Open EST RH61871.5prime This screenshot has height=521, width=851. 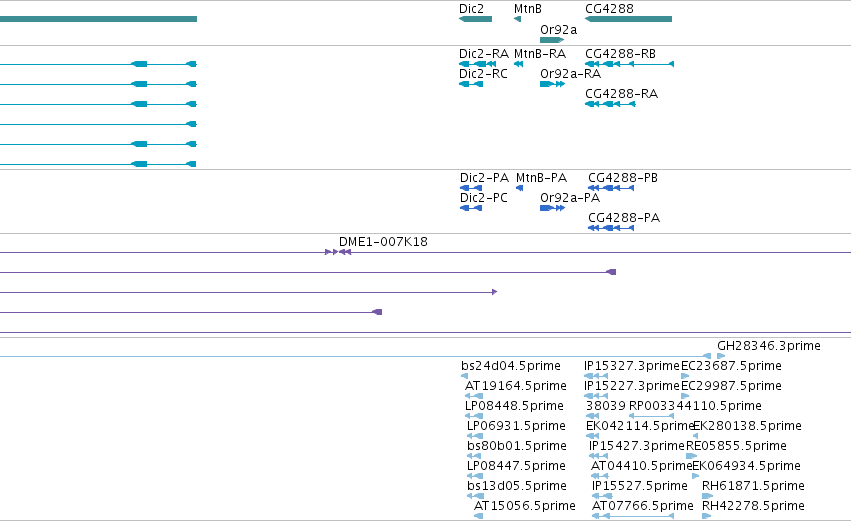click(x=753, y=486)
